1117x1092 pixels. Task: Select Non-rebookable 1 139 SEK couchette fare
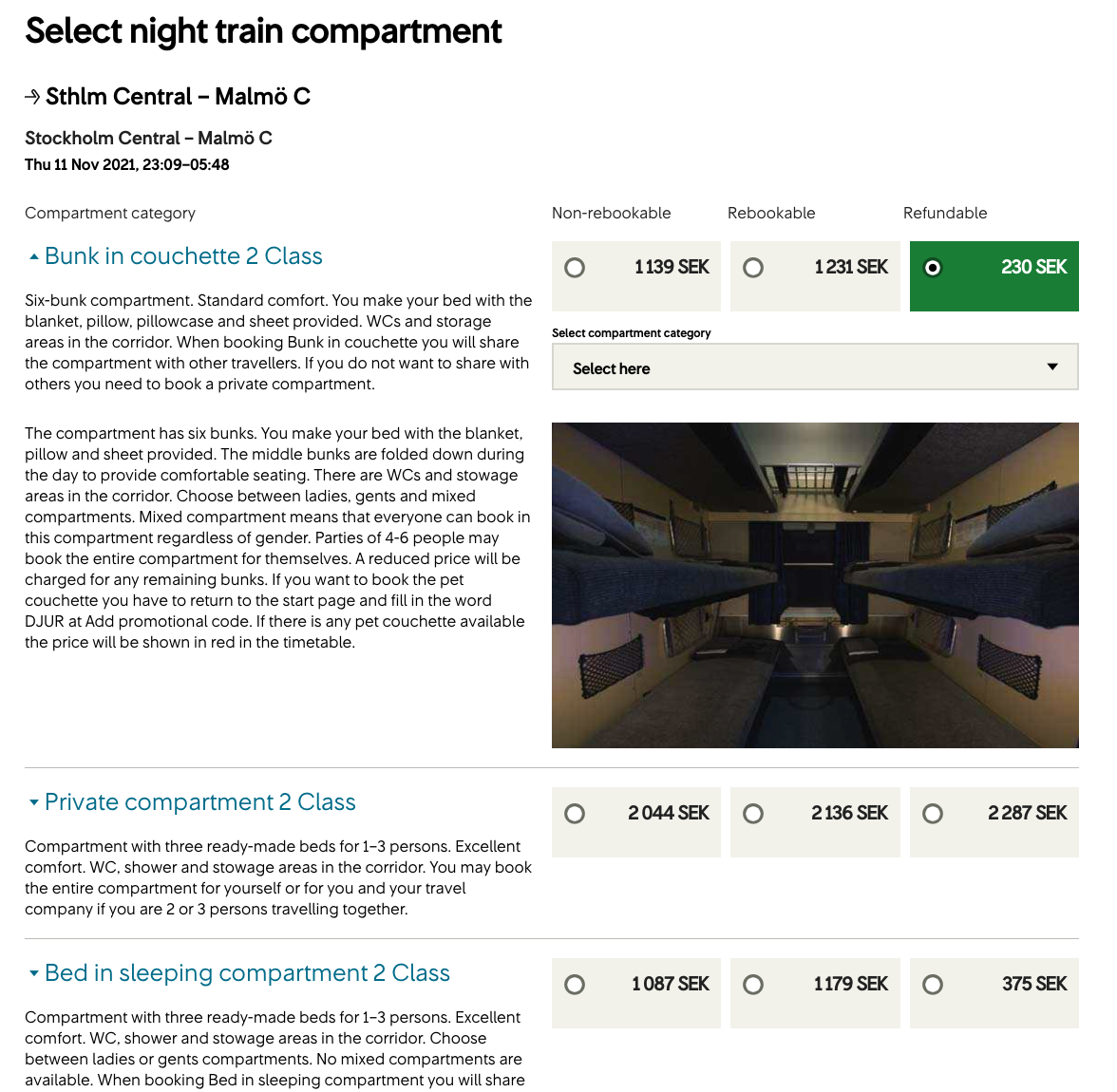coord(575,268)
